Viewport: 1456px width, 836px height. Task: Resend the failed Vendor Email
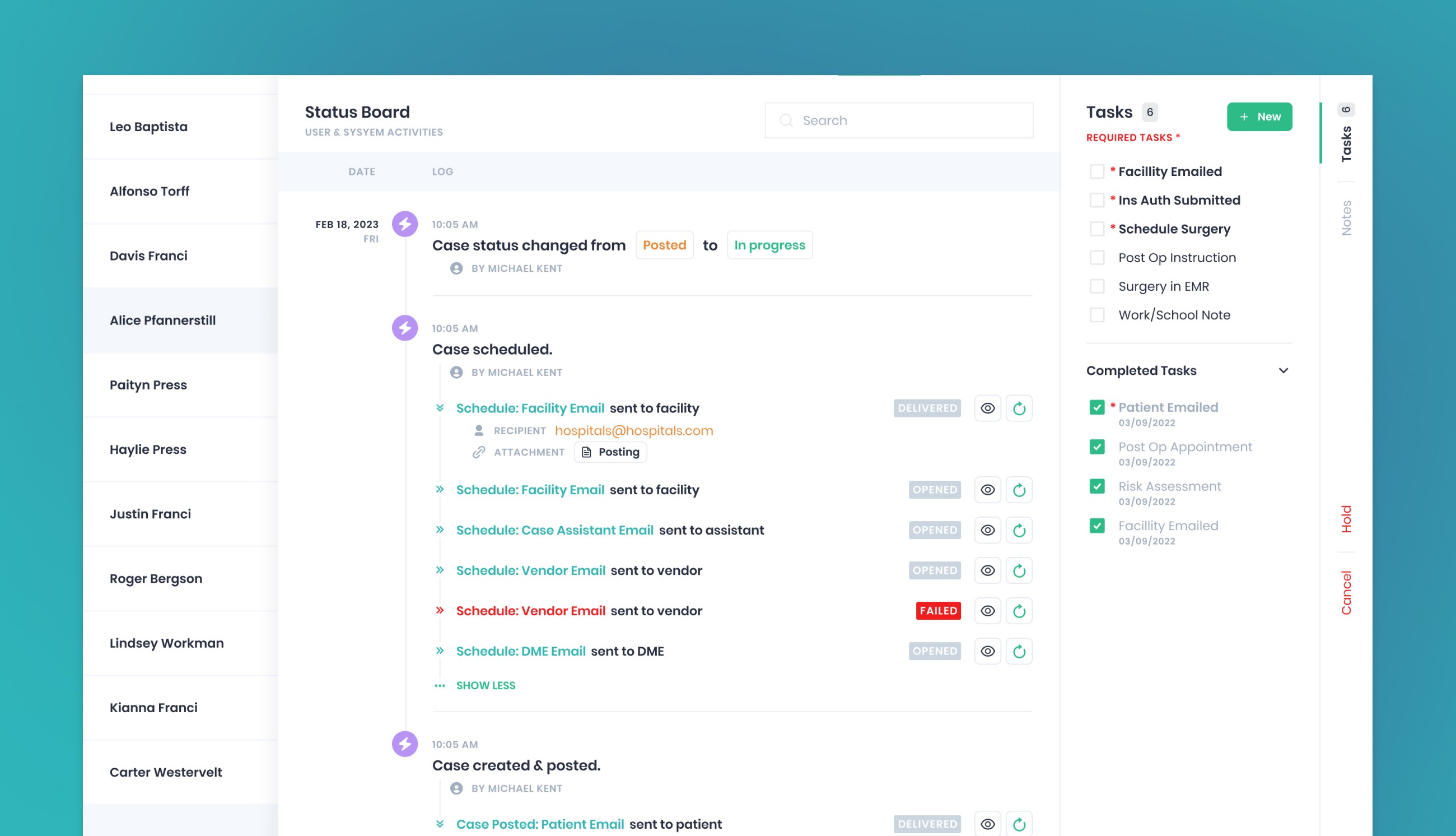coord(1019,611)
